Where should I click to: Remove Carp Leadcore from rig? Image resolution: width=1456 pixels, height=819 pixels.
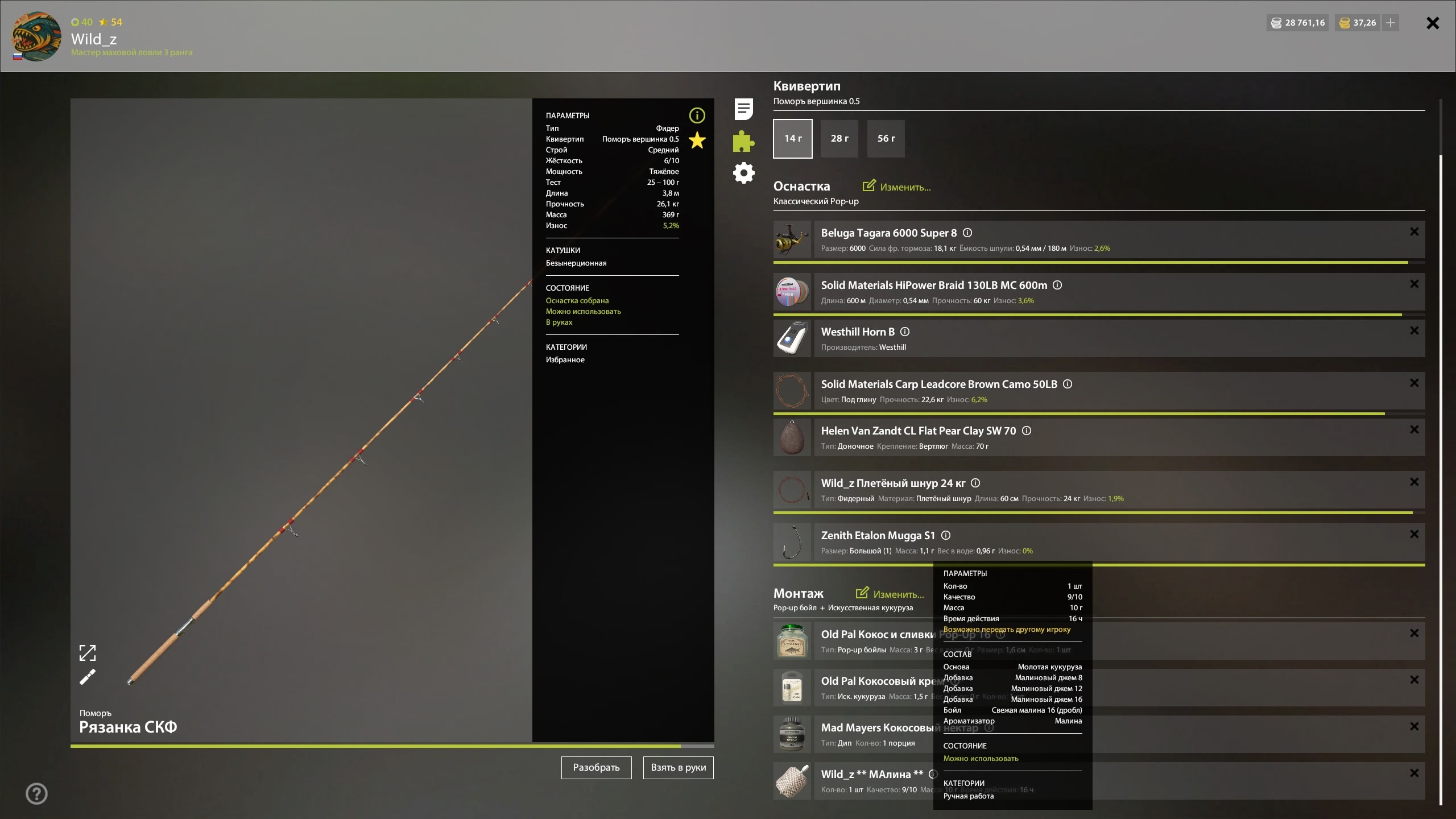click(x=1414, y=383)
